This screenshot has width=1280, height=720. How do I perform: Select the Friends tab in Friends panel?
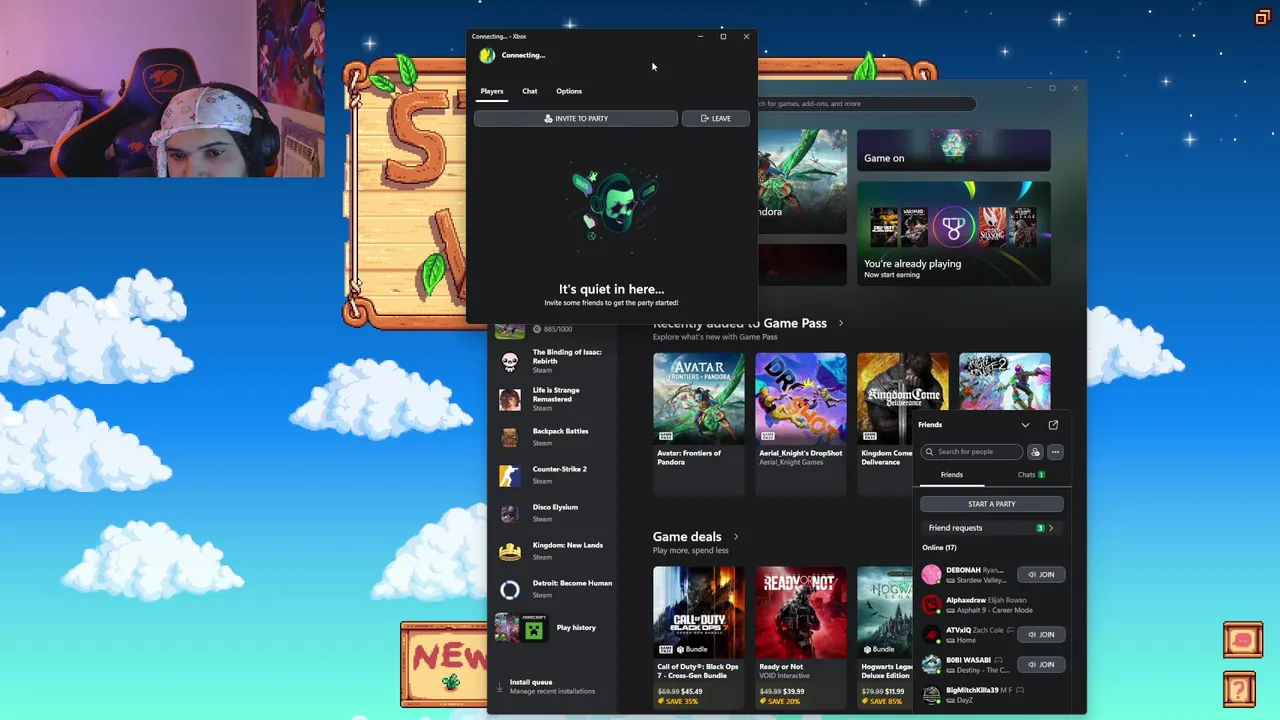click(x=951, y=475)
